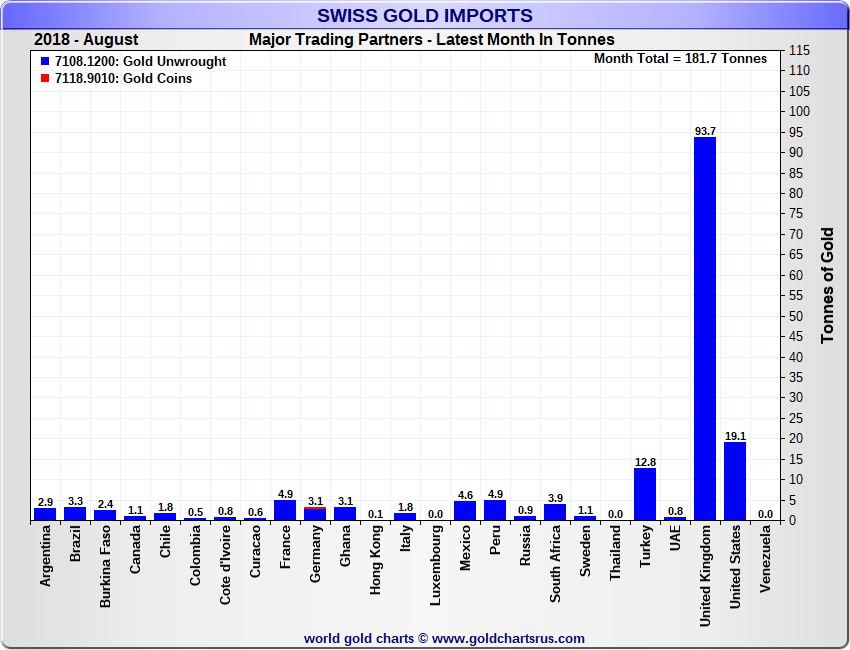The height and width of the screenshot is (650, 850).
Task: Select the SWISS GOLD IMPORTS title
Action: point(425,15)
